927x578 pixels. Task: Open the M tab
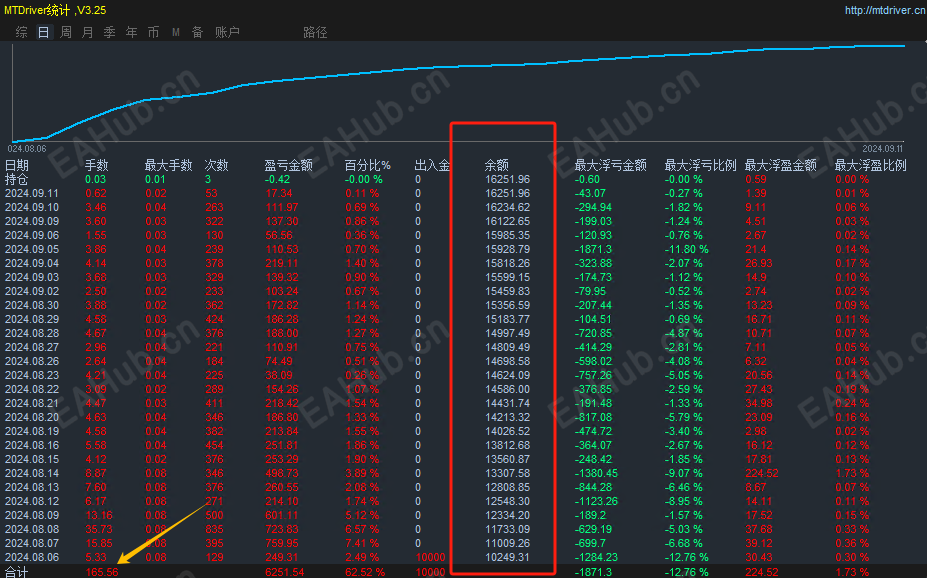(176, 33)
